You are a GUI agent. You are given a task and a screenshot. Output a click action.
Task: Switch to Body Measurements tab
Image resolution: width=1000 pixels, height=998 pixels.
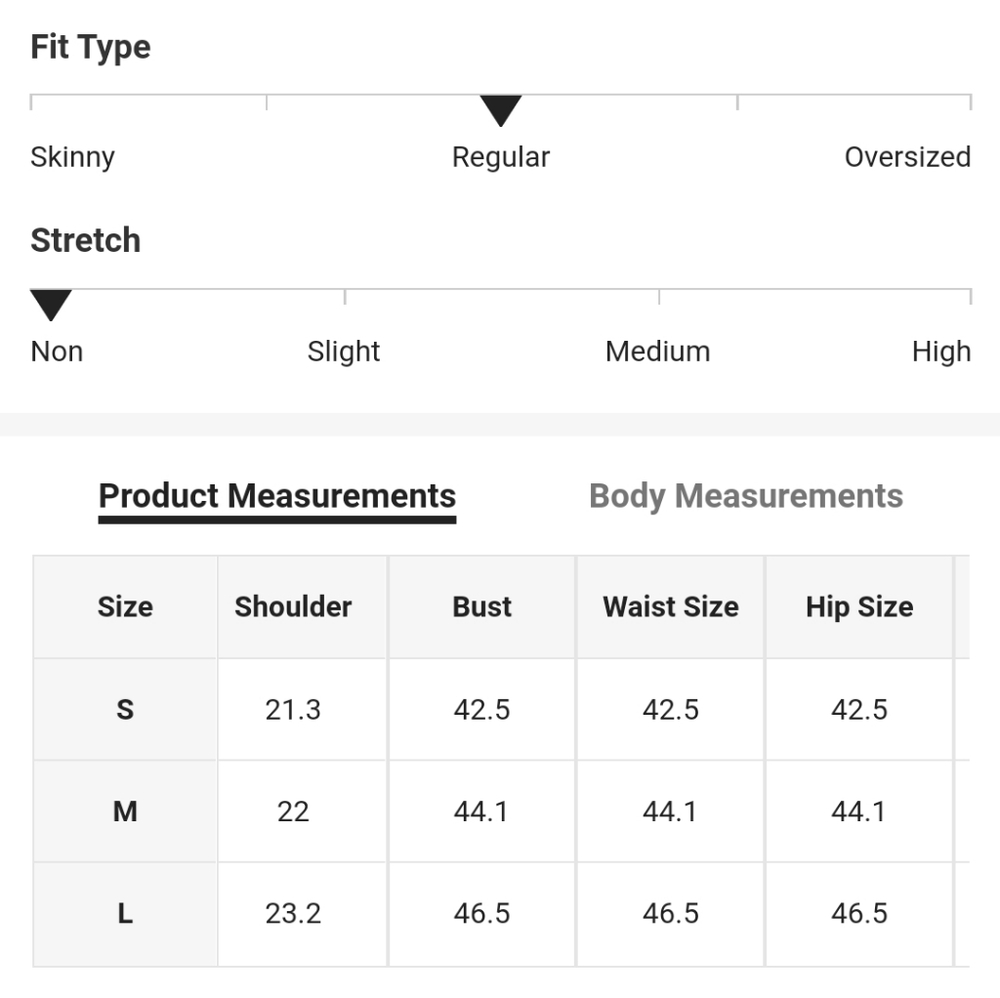[x=746, y=496]
